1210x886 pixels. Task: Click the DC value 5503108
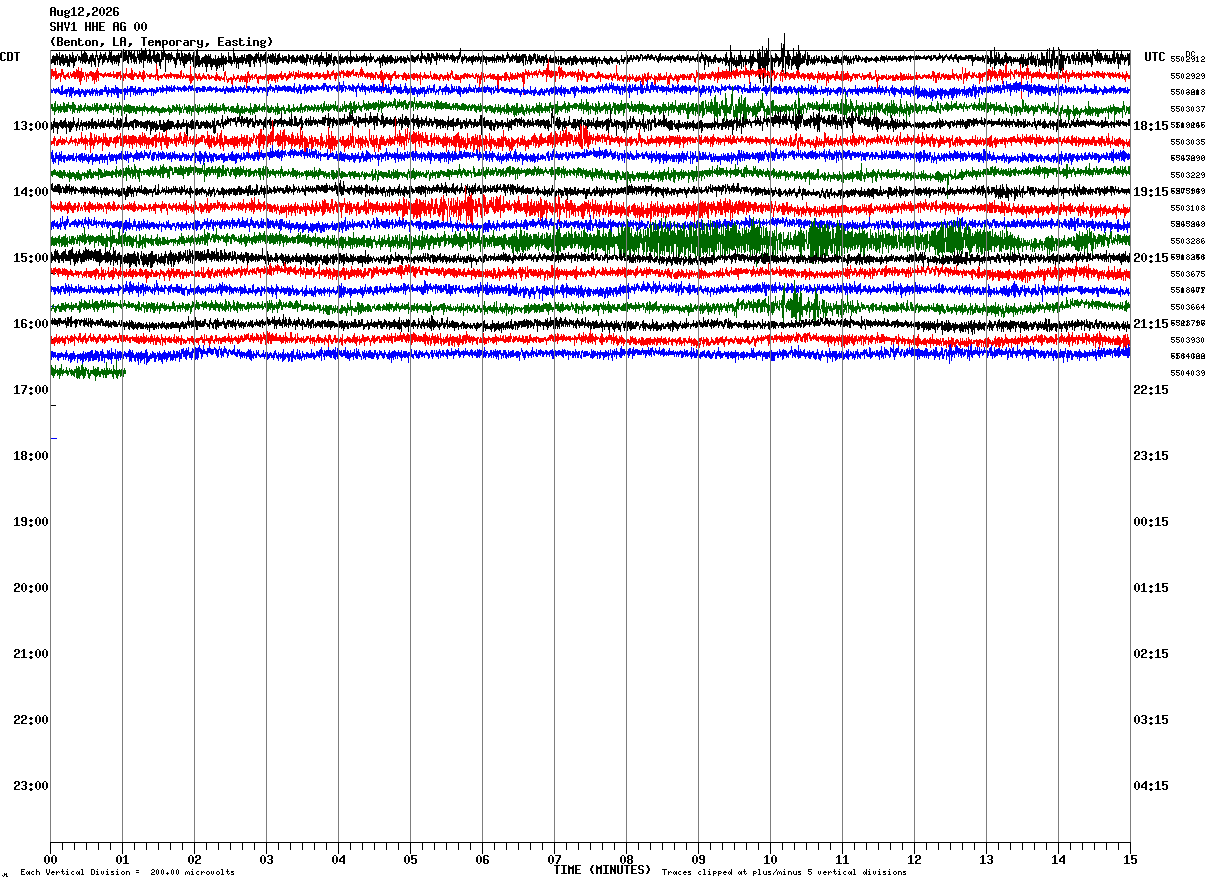[1188, 208]
